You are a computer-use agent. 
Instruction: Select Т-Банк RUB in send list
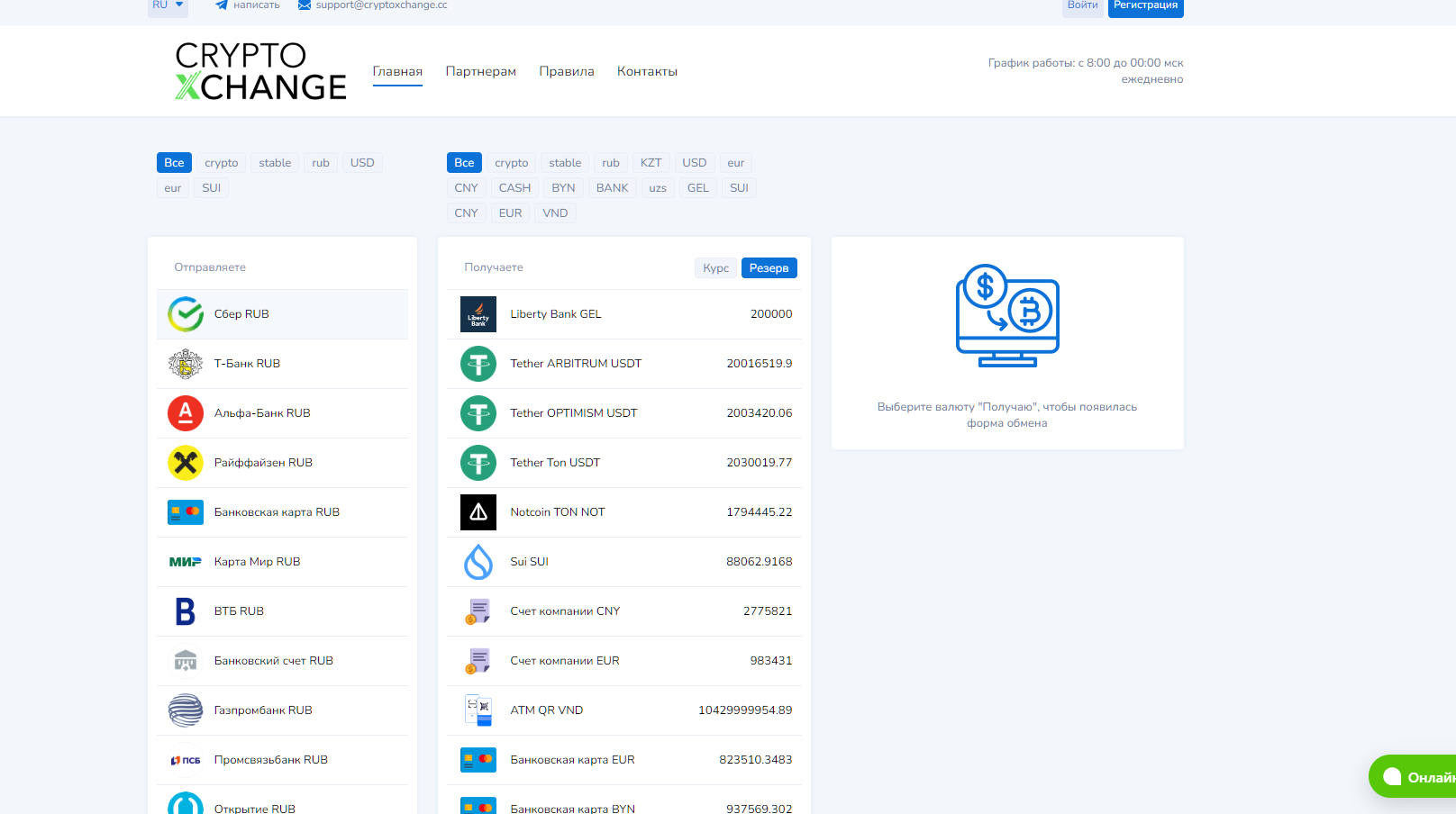click(x=282, y=364)
